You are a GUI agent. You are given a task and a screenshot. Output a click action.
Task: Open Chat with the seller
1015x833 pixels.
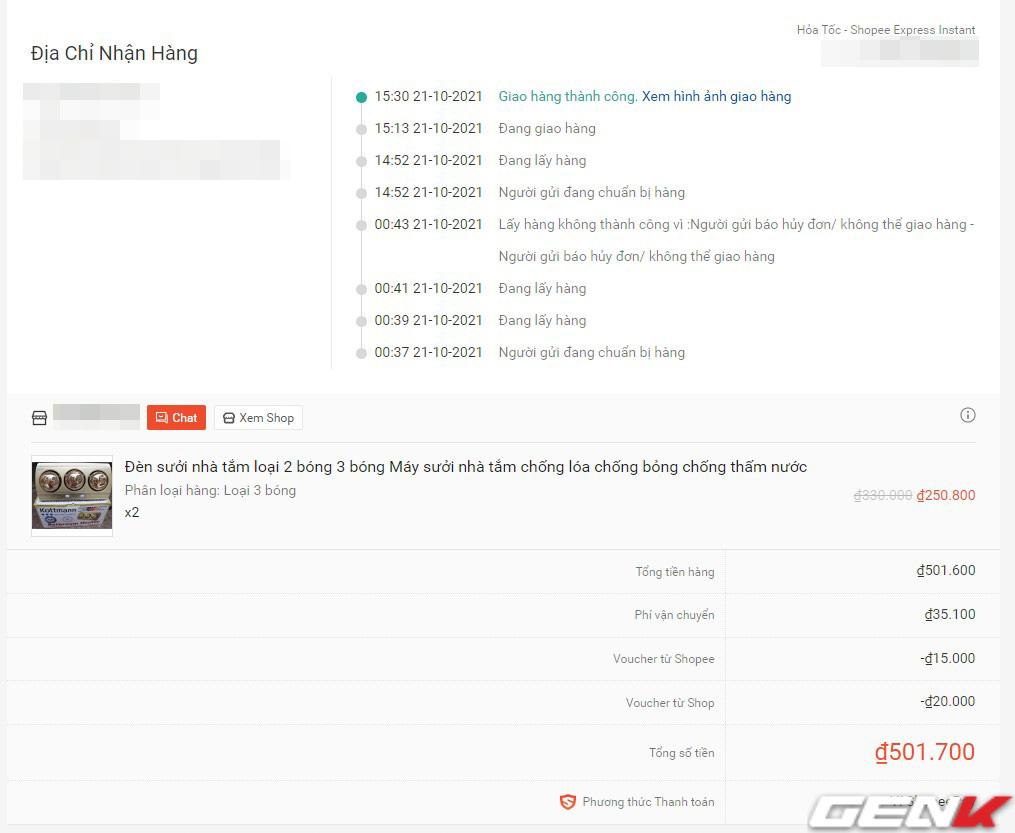(x=176, y=418)
